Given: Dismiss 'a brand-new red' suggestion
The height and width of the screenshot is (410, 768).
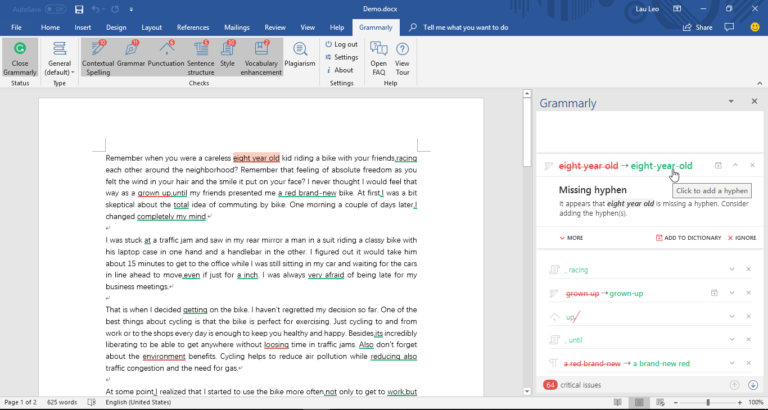Looking at the screenshot, I should [748, 363].
